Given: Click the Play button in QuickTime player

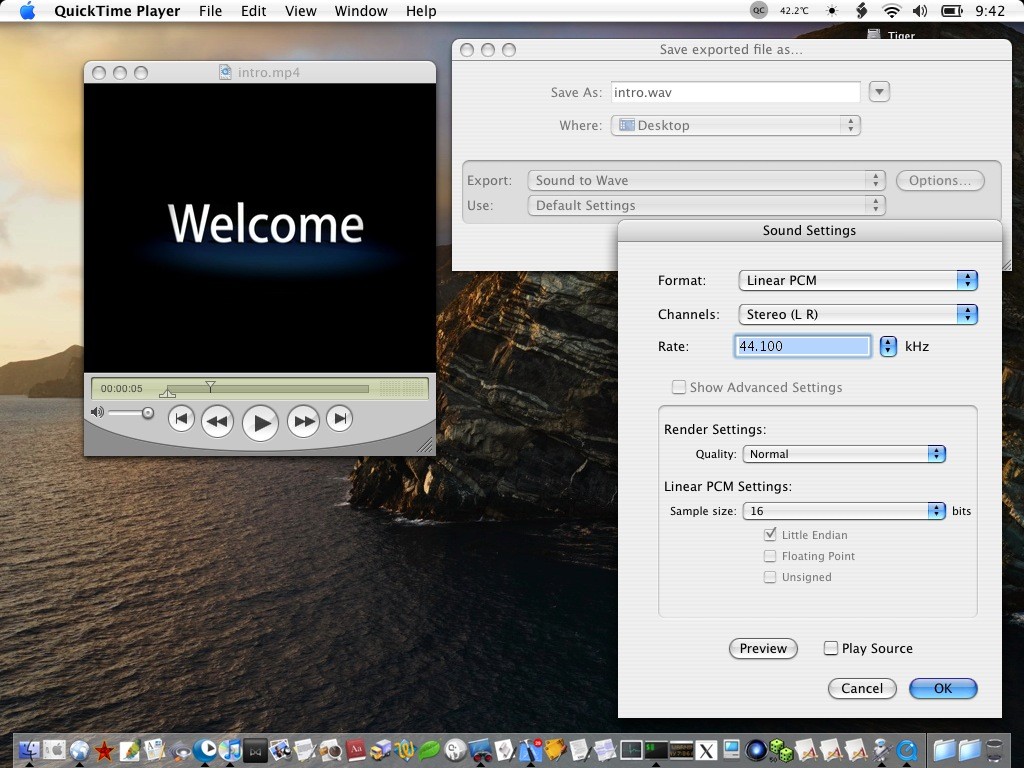Looking at the screenshot, I should point(260,422).
